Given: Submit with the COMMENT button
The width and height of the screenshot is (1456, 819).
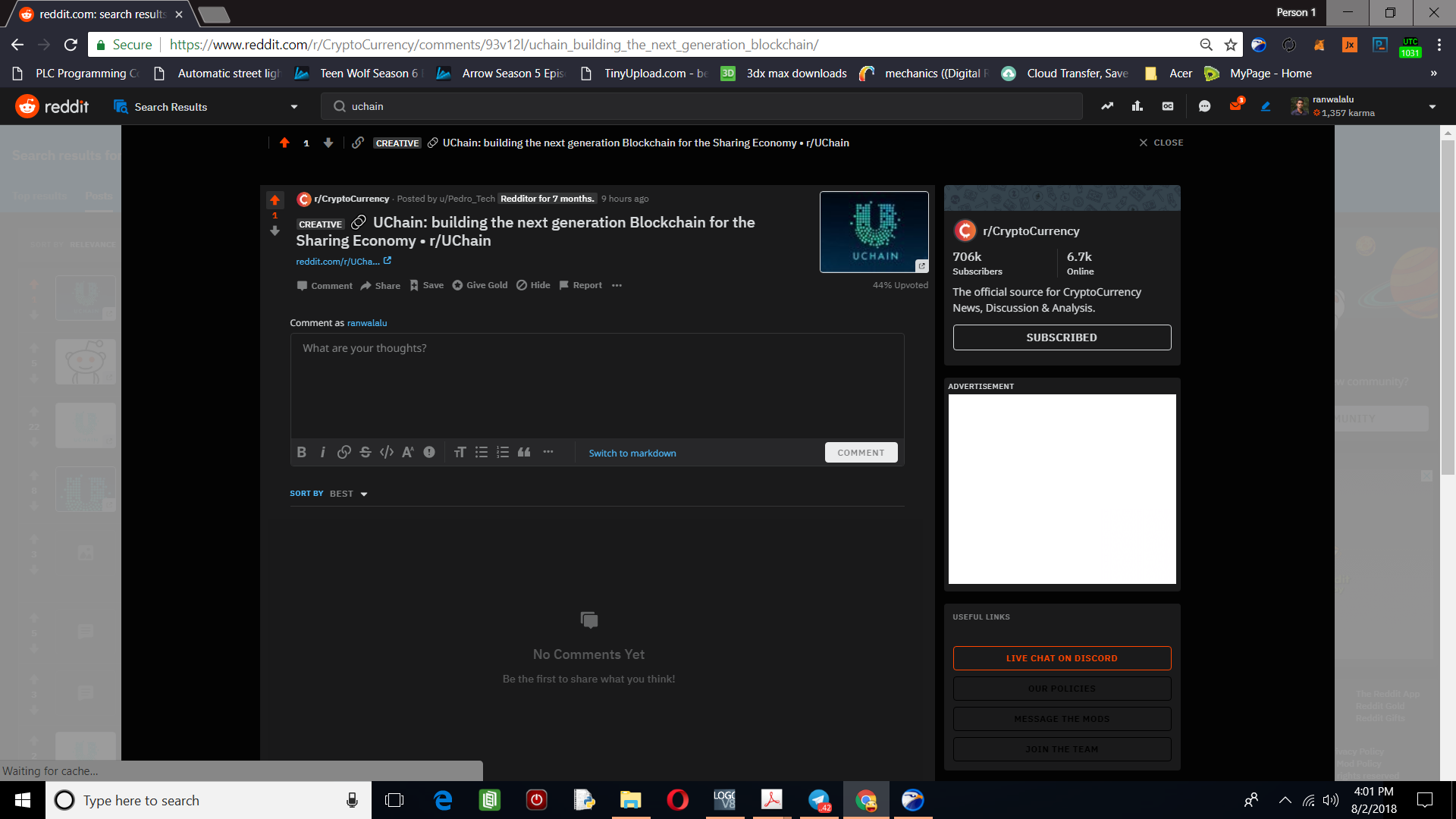Looking at the screenshot, I should [861, 453].
